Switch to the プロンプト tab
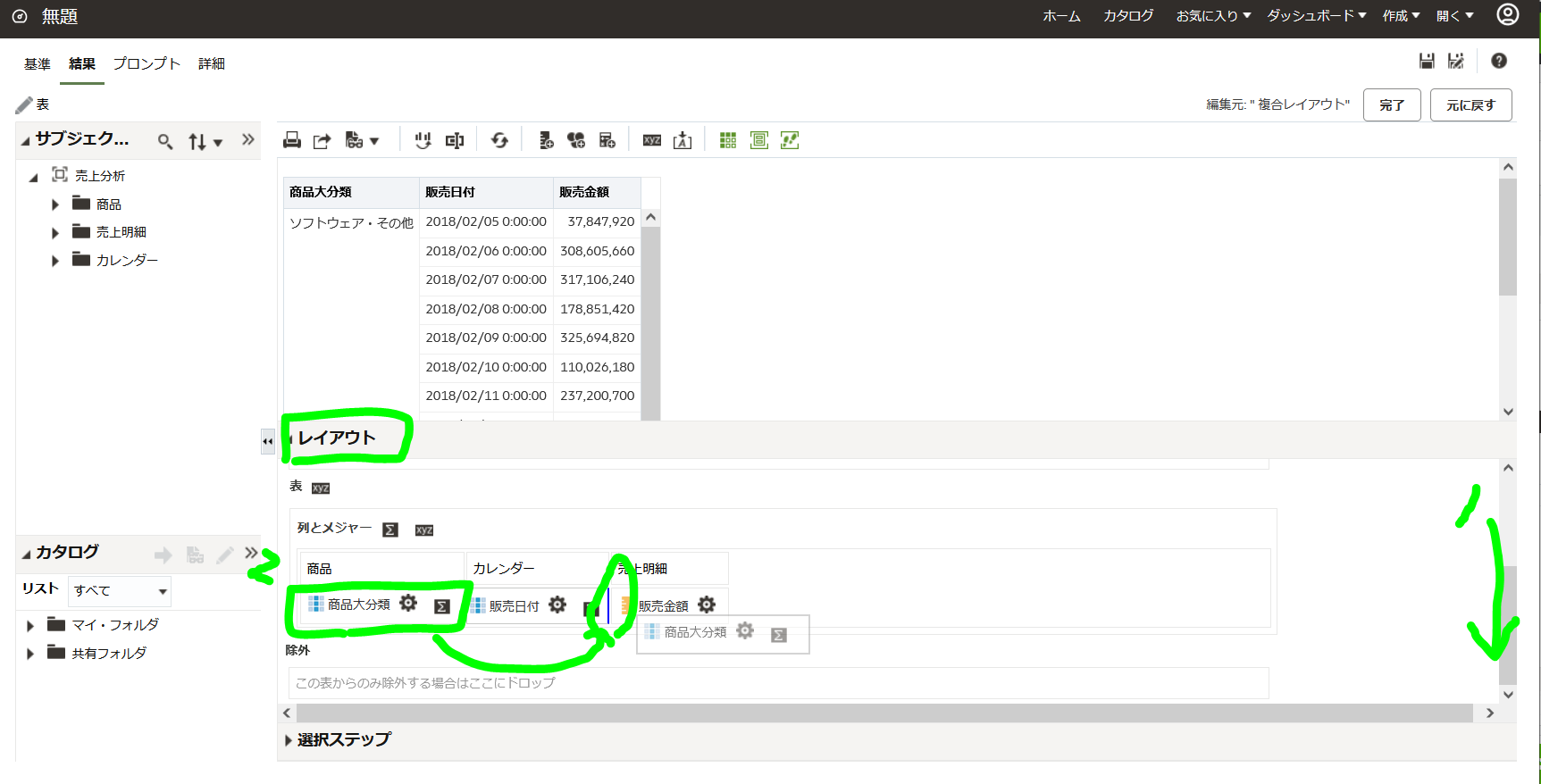Viewport: 1541px width, 784px height. (147, 63)
